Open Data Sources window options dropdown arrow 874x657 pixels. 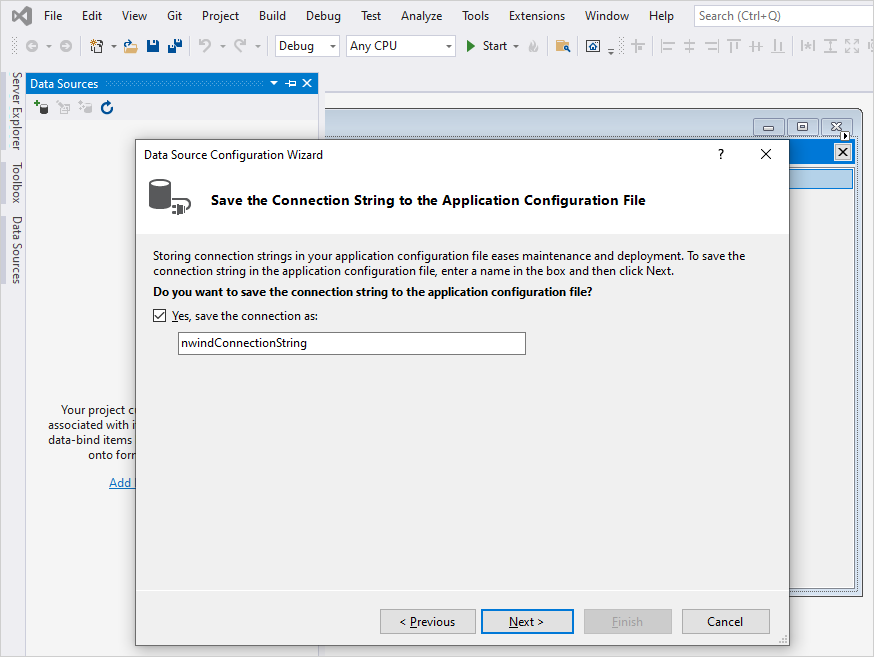point(274,84)
